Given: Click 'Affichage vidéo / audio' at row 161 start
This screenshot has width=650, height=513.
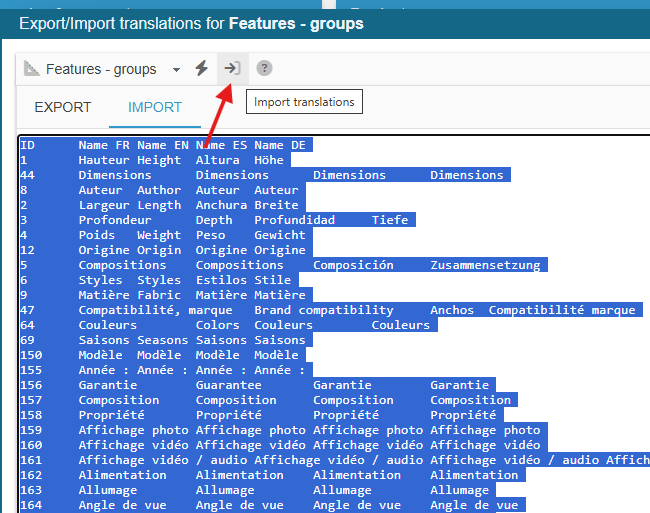Looking at the screenshot, I should pos(163,460).
